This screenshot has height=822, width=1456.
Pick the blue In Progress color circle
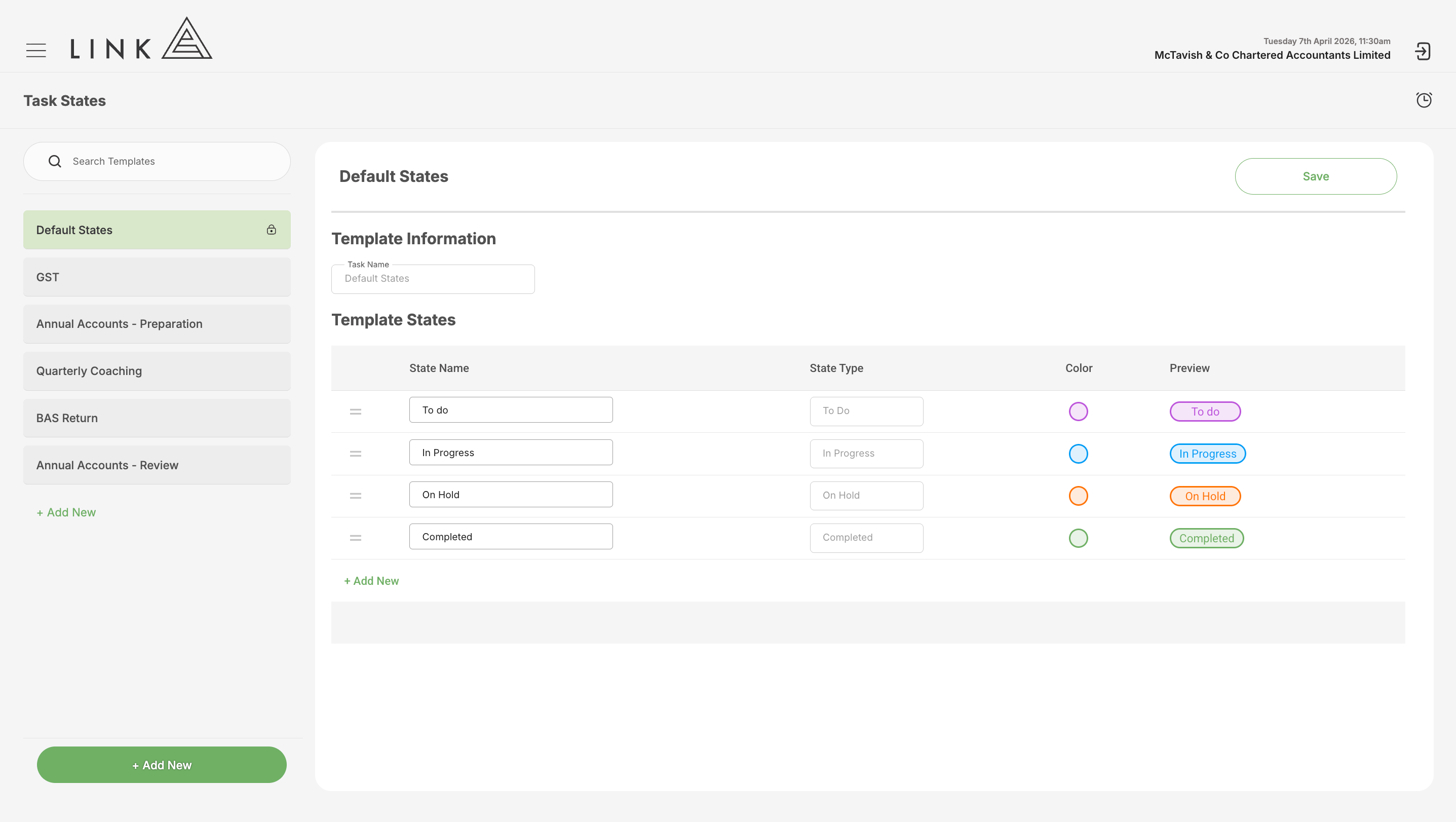pos(1079,454)
